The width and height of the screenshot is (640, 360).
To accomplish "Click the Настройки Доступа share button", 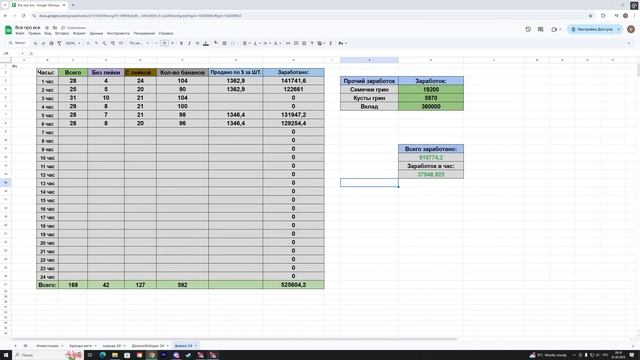I will (592, 29).
